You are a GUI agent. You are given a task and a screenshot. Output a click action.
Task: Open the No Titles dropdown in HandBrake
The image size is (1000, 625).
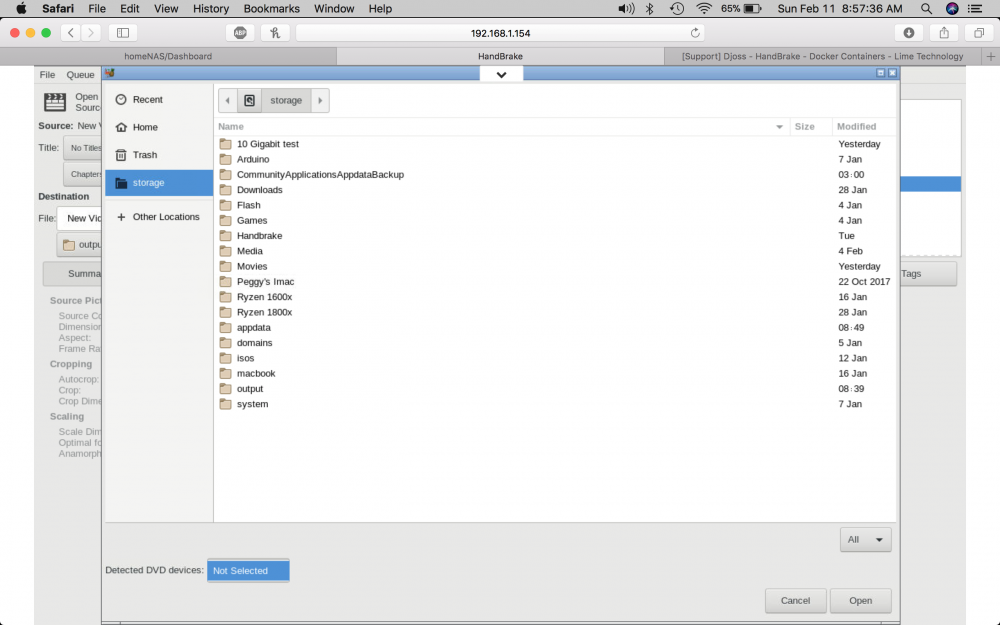(83, 148)
